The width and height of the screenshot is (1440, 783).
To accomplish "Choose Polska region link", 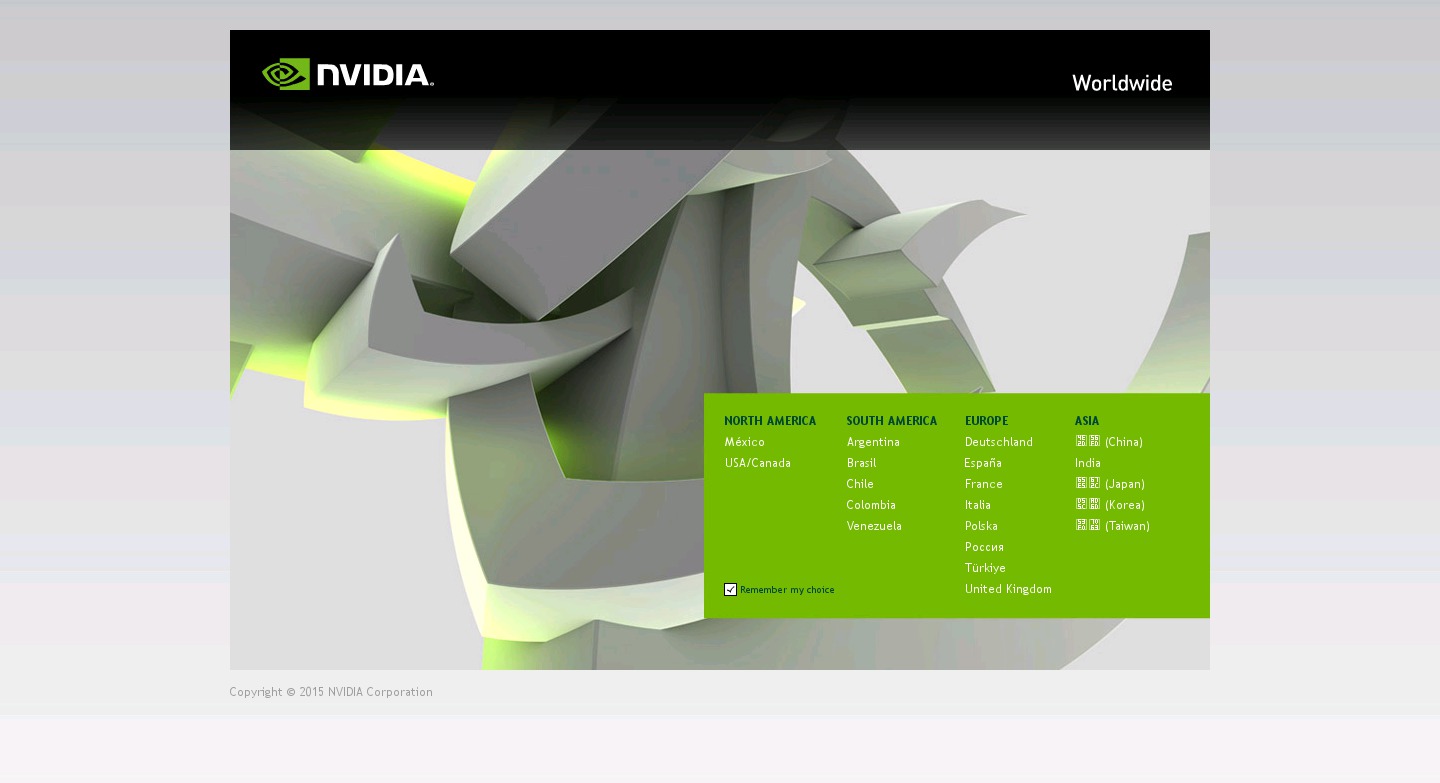I will (980, 526).
